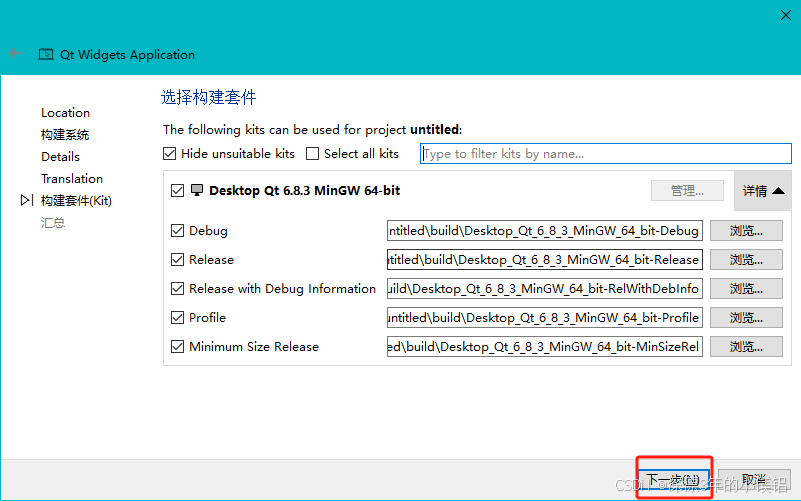Toggle the Release build configuration checkbox
The image size is (801, 501).
tap(177, 259)
